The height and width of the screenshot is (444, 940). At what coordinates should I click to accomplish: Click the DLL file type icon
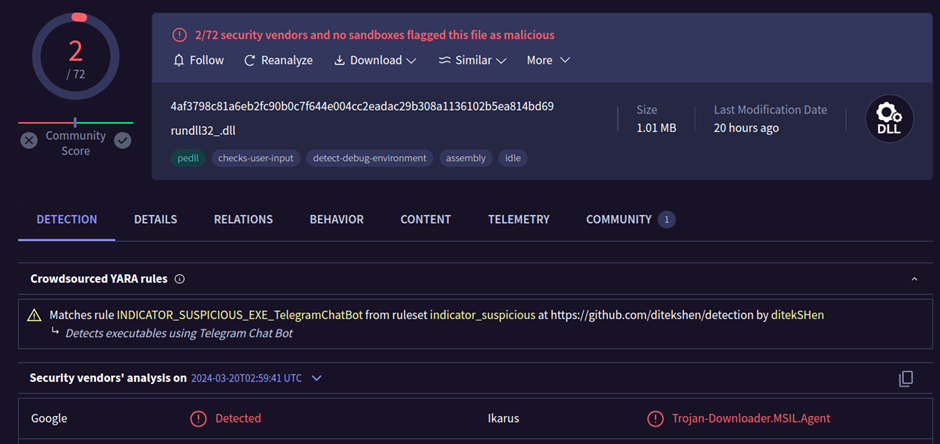[x=889, y=118]
